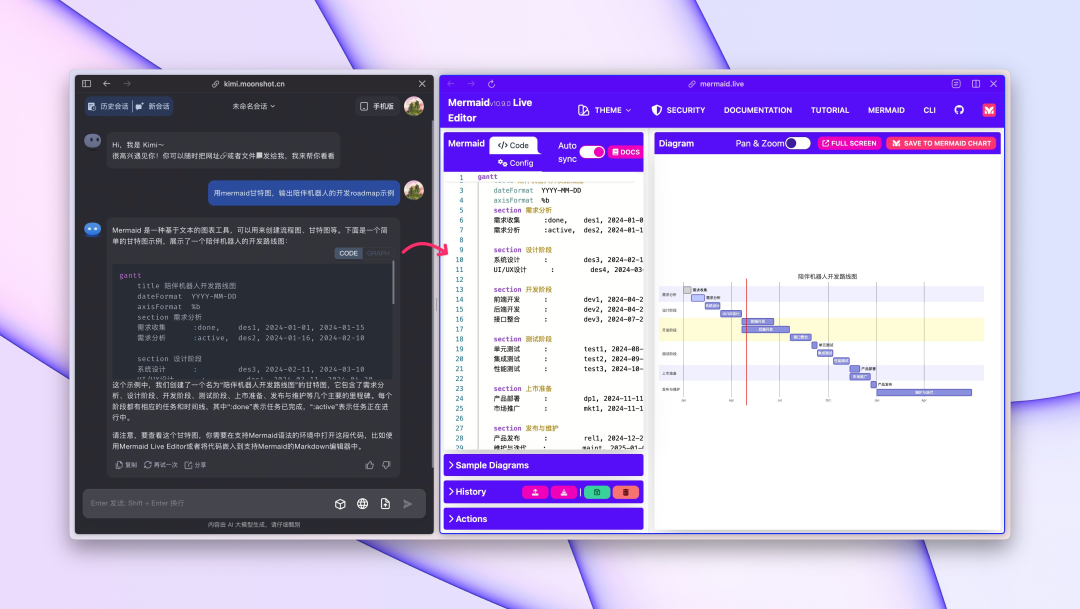Expand the History section
Screen dimensions: 1080x609
pos(468,492)
